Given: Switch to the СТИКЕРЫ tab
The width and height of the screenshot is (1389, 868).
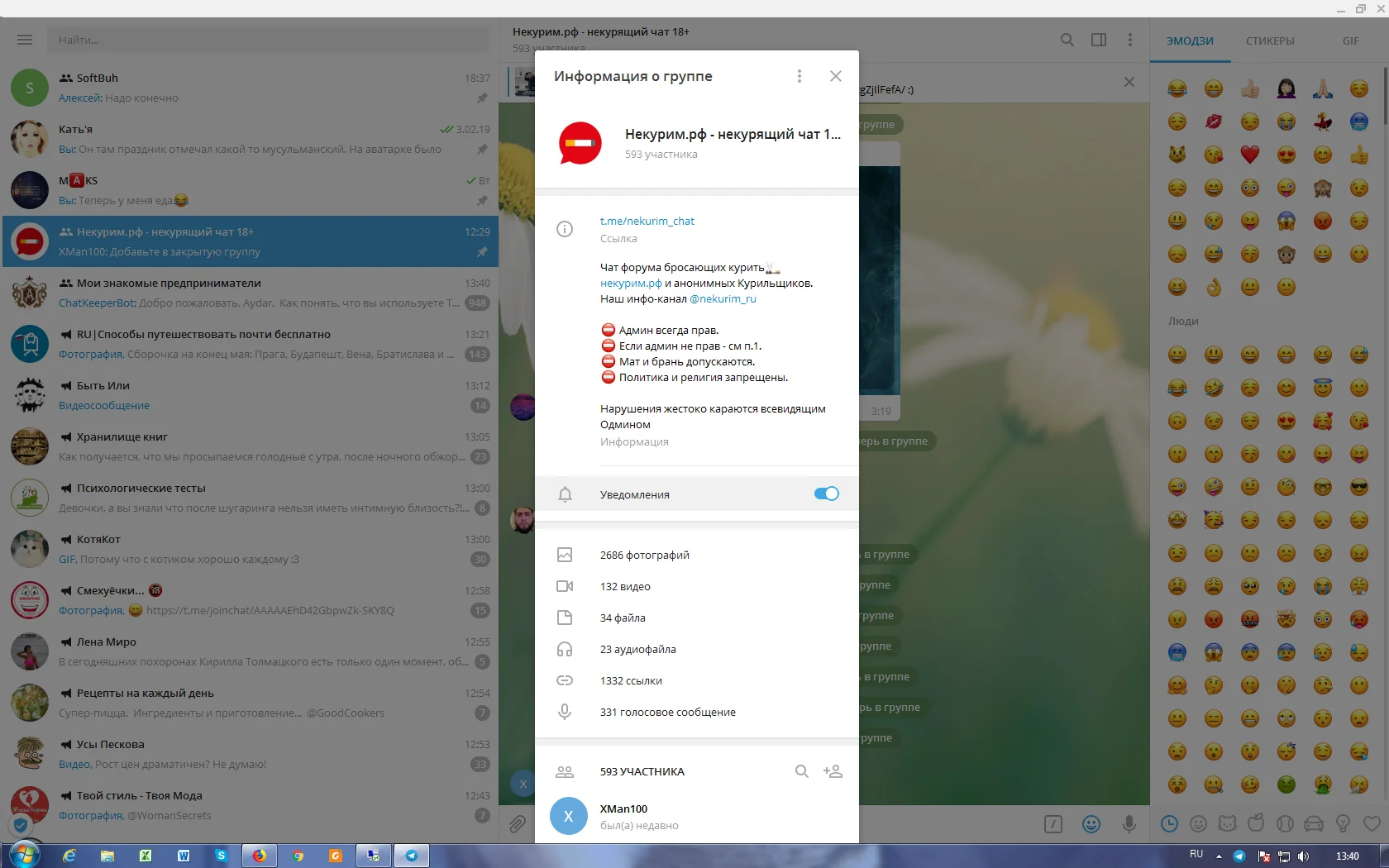Looking at the screenshot, I should (1270, 41).
